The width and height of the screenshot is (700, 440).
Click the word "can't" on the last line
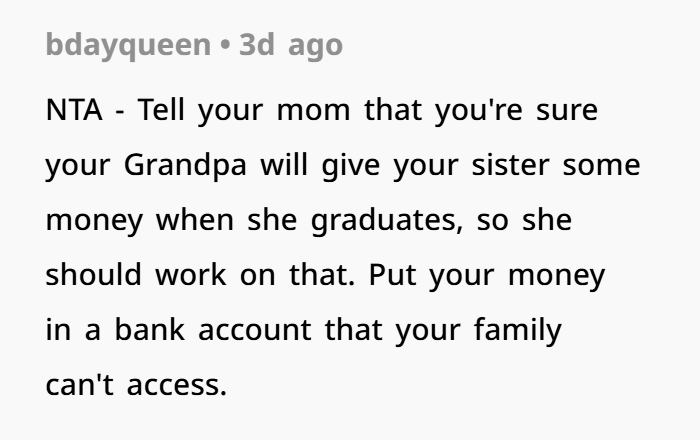pos(79,384)
